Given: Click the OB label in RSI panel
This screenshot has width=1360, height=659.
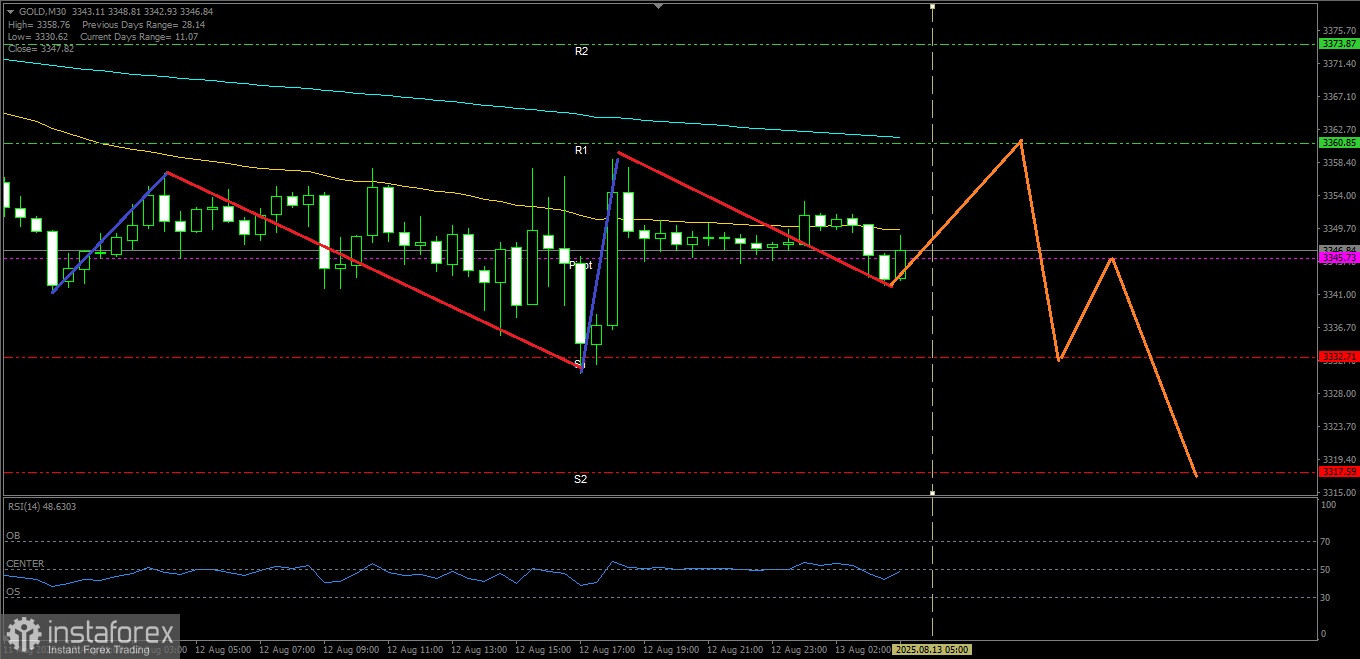Looking at the screenshot, I should click(13, 536).
